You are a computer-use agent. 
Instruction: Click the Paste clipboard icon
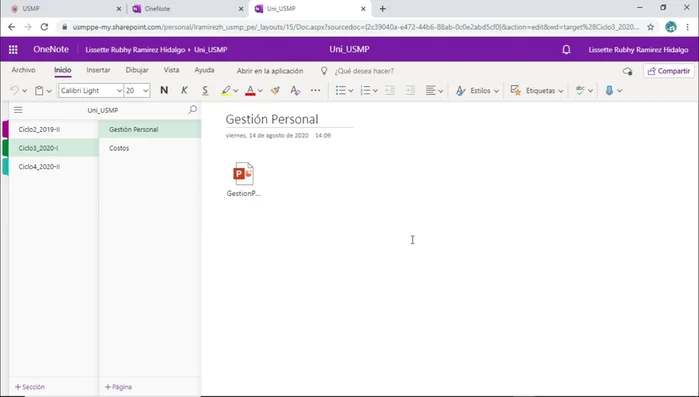pyautogui.click(x=39, y=90)
